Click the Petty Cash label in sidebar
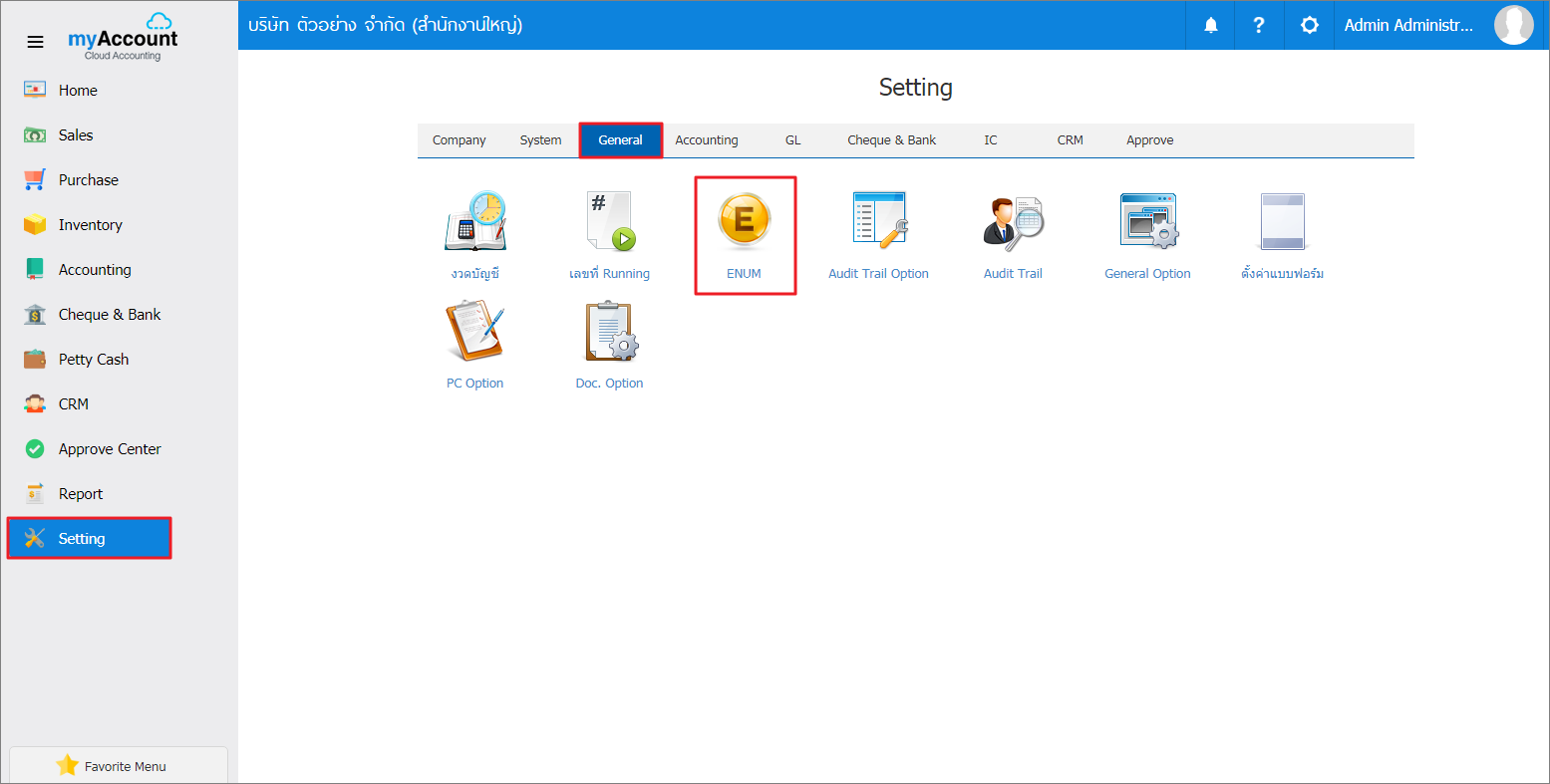This screenshot has height=784, width=1550. [94, 360]
